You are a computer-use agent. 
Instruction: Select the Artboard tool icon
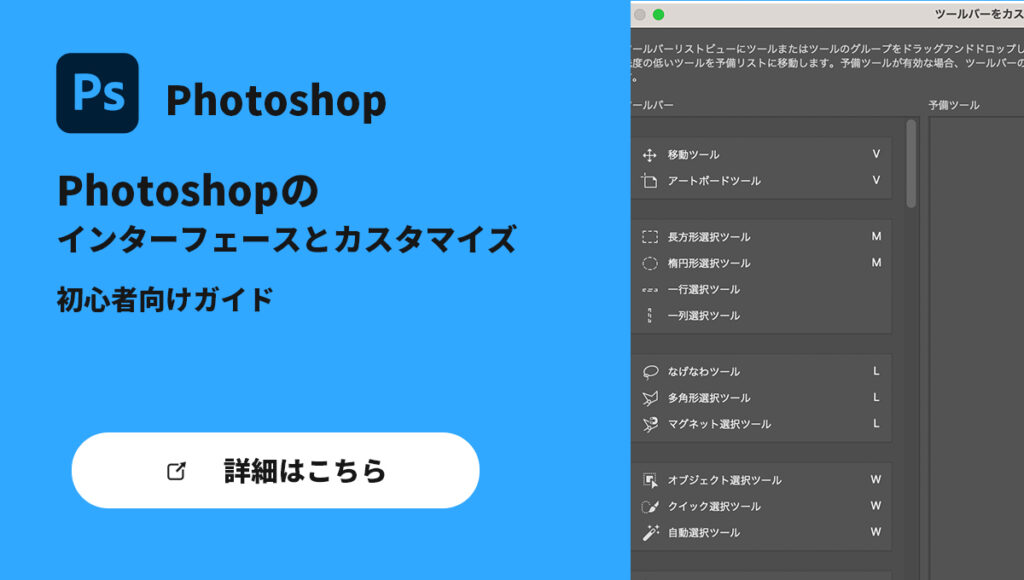click(x=649, y=181)
